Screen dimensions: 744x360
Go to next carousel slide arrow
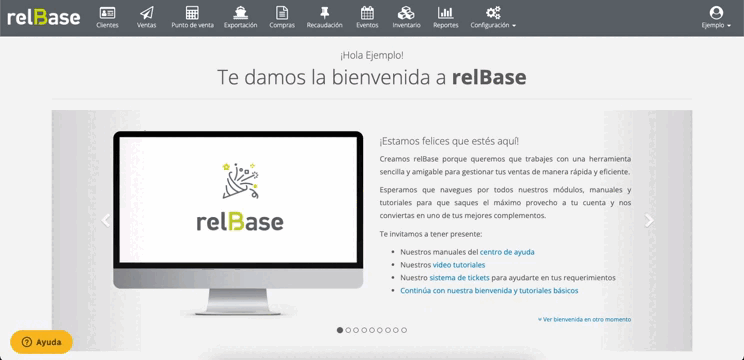[649, 220]
